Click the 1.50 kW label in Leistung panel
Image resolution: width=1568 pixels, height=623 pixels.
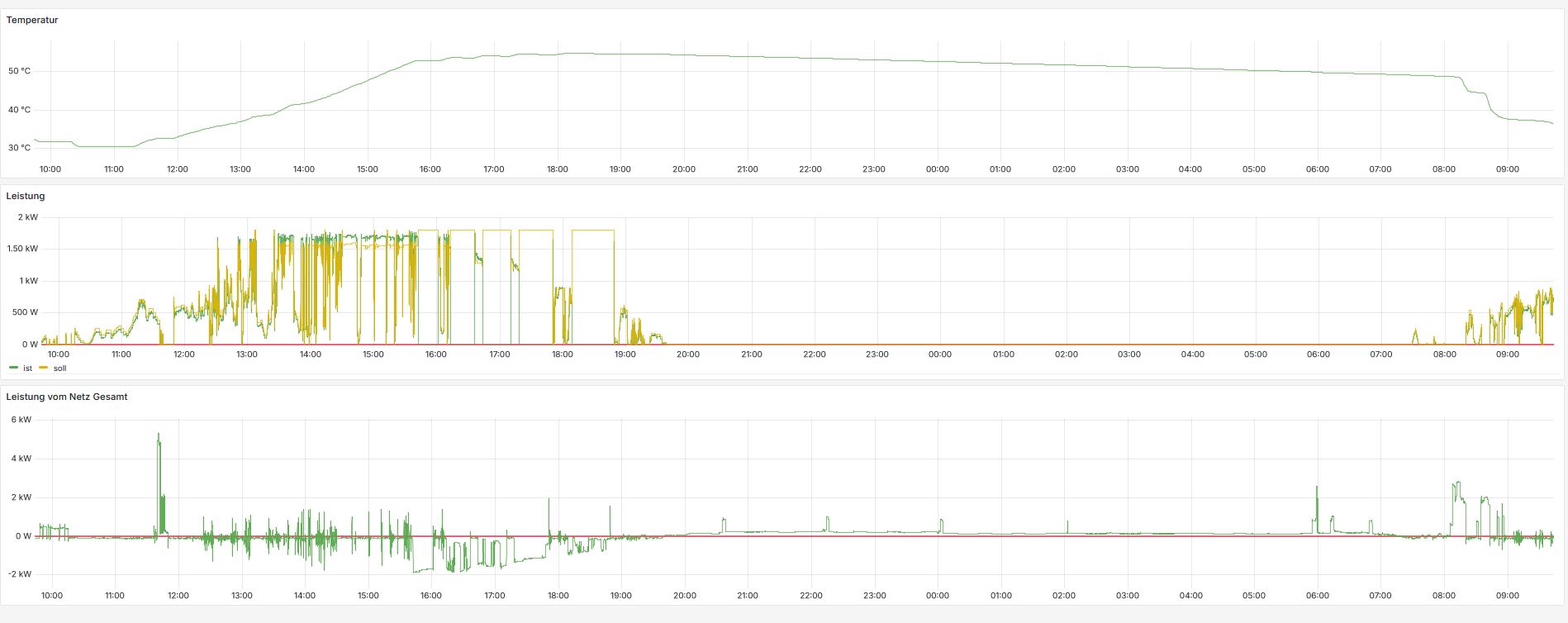click(23, 249)
